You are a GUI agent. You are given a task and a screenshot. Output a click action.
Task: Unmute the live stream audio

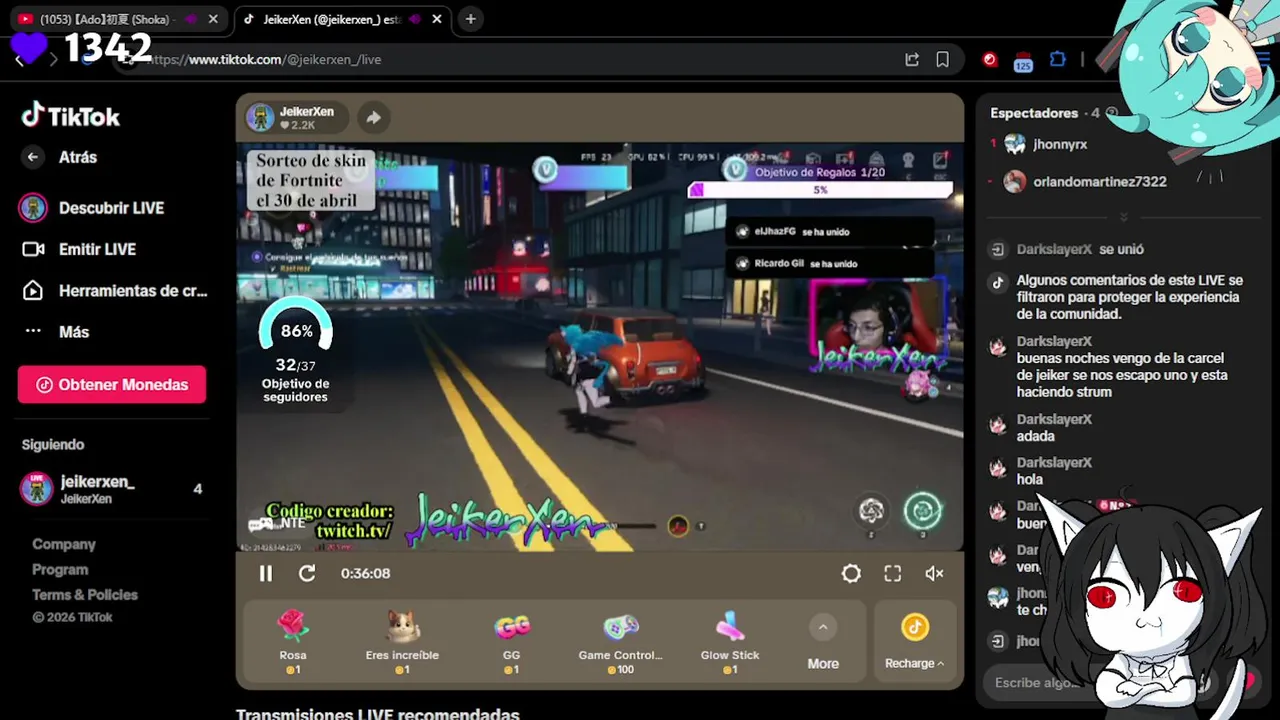(x=934, y=573)
